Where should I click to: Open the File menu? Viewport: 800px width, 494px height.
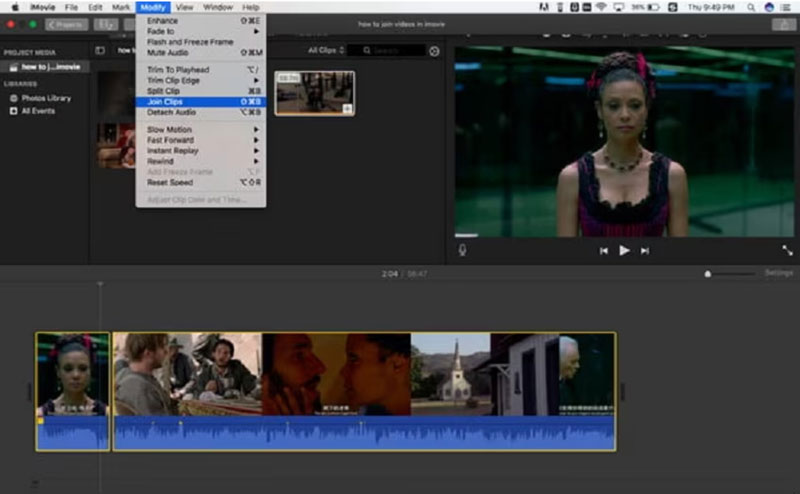pos(71,7)
